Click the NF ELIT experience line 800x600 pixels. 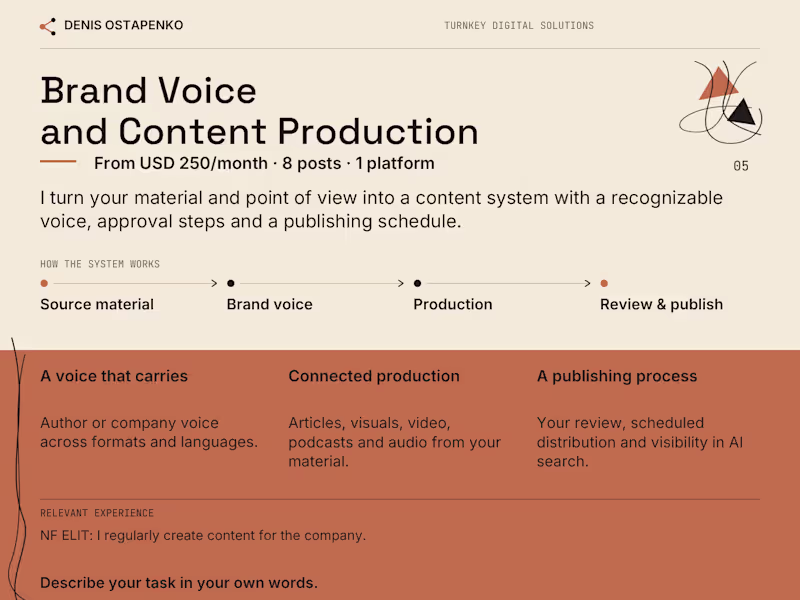(x=203, y=535)
